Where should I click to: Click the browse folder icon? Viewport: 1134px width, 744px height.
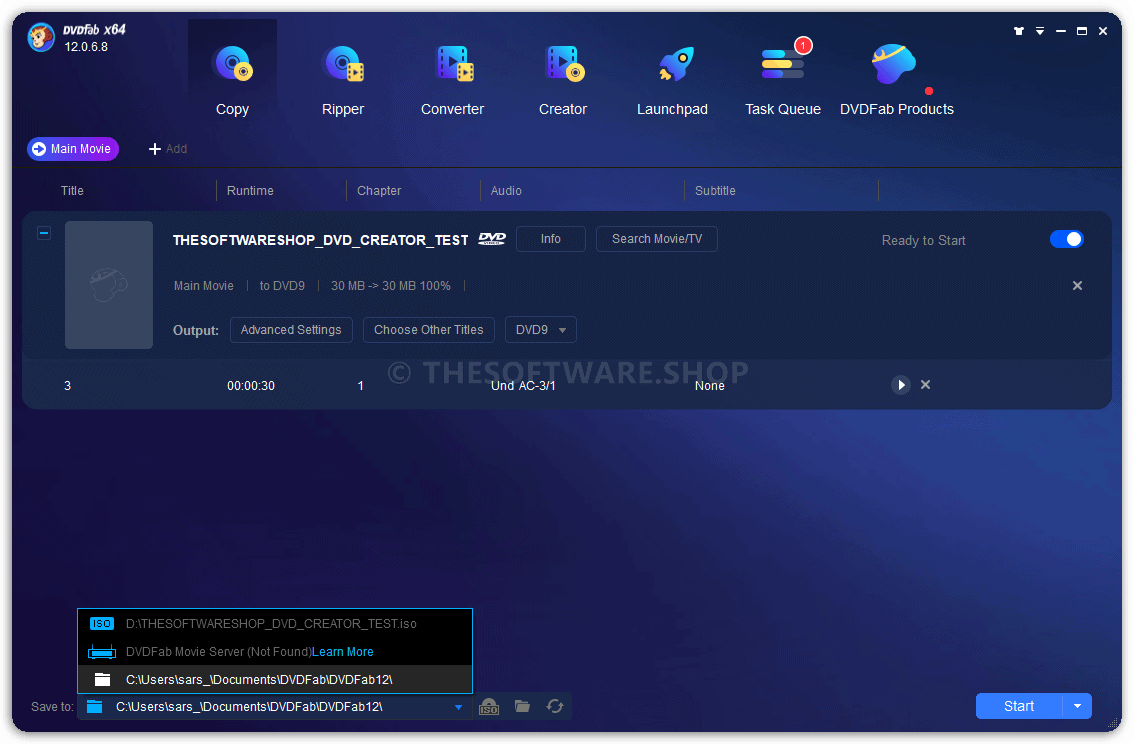pos(522,706)
